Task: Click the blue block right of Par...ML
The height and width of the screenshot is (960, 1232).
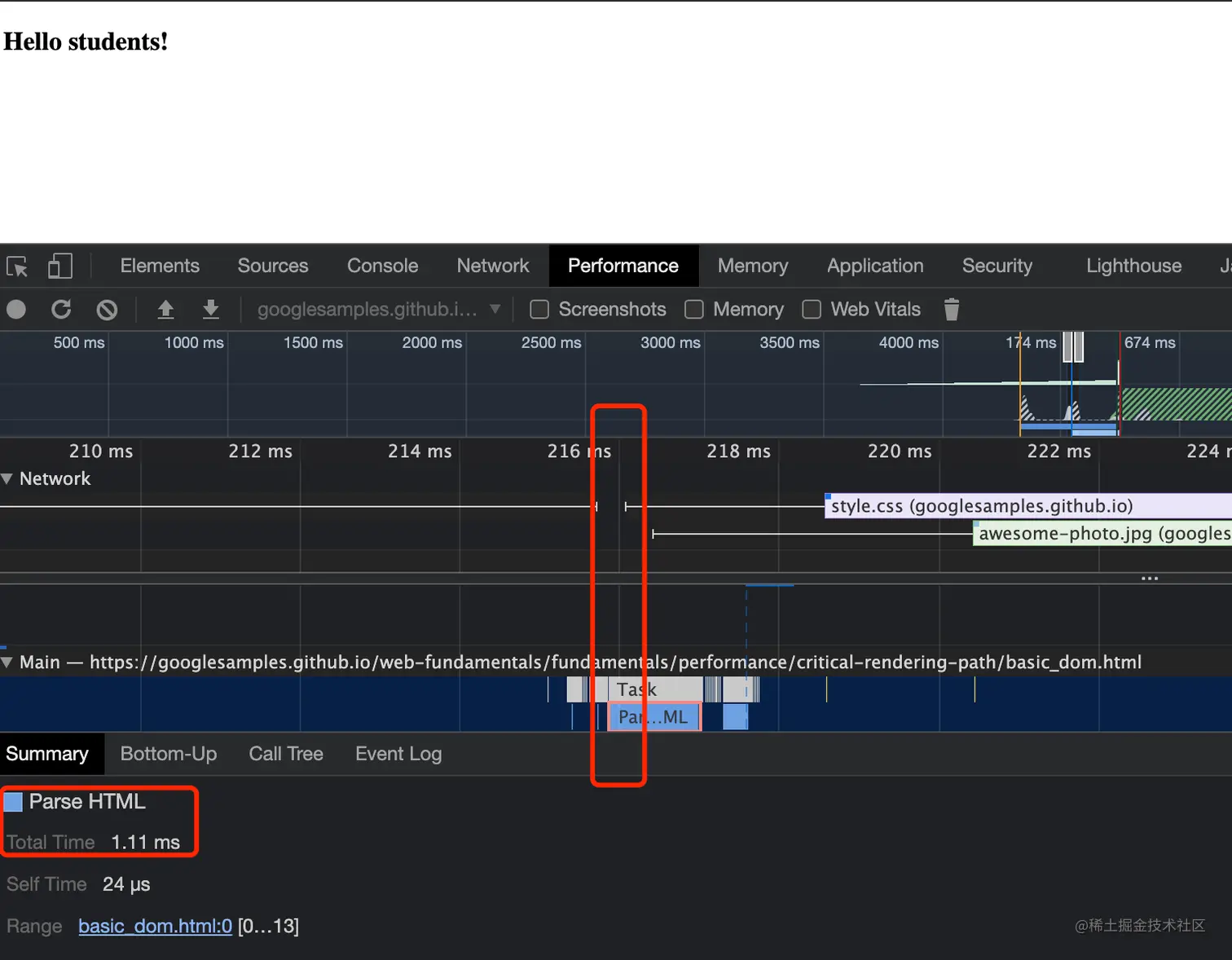Action: (735, 717)
